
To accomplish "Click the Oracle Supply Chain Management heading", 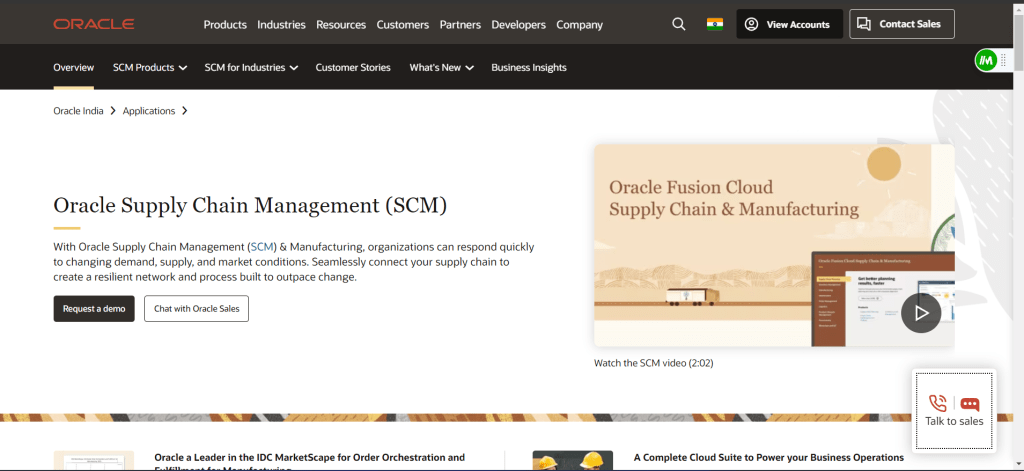I will tap(250, 205).
